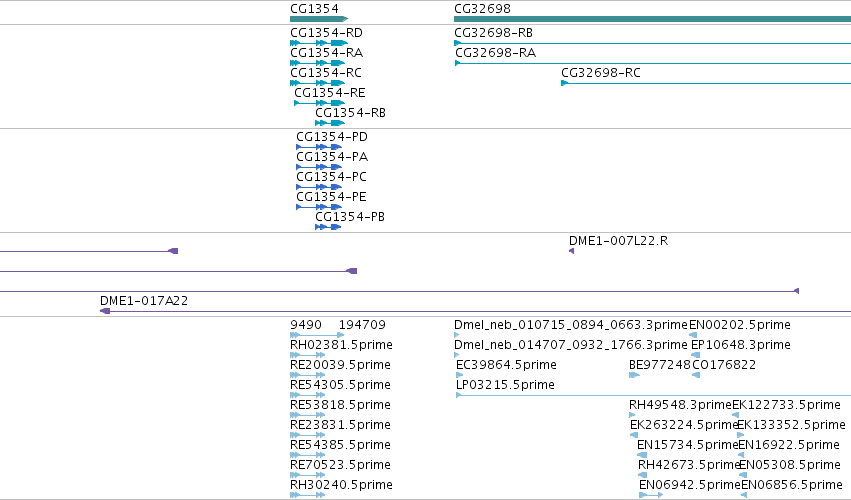The width and height of the screenshot is (851, 500).
Task: Select transcript CG1354-RD
Action: (326, 33)
